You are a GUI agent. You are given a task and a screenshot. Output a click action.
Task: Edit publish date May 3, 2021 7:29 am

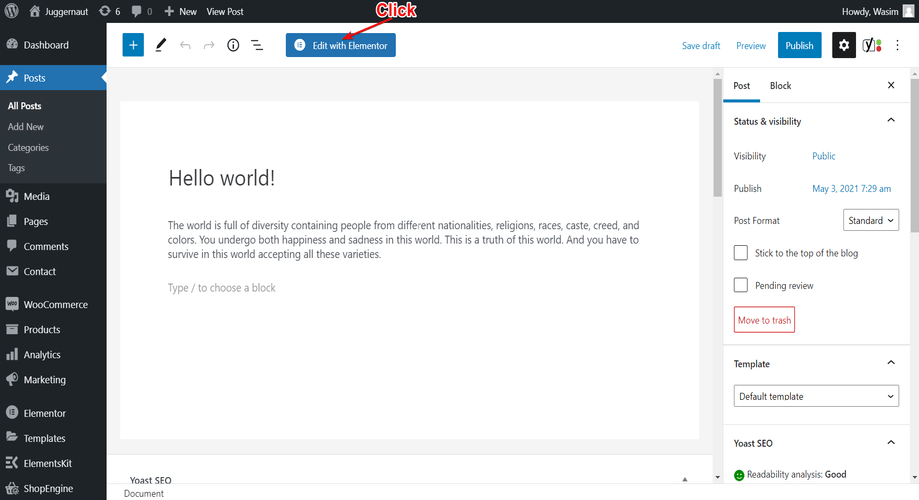(x=852, y=189)
